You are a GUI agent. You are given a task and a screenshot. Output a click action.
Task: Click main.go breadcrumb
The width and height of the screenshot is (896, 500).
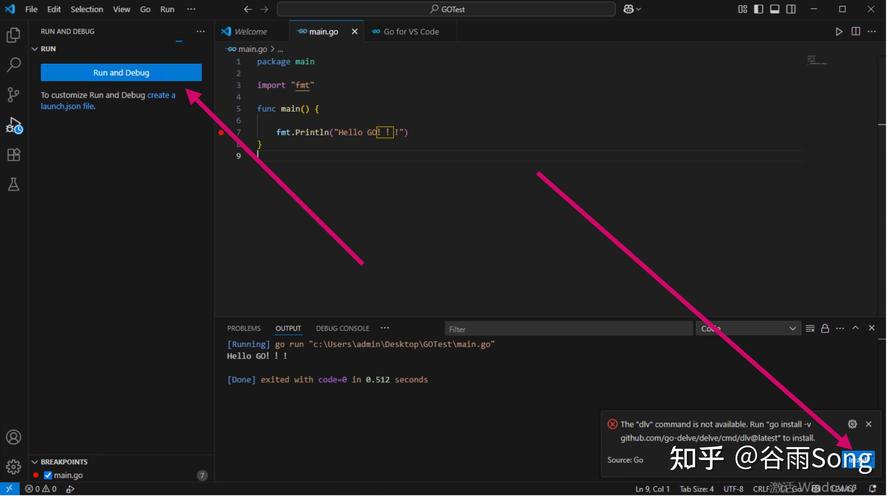pos(253,49)
